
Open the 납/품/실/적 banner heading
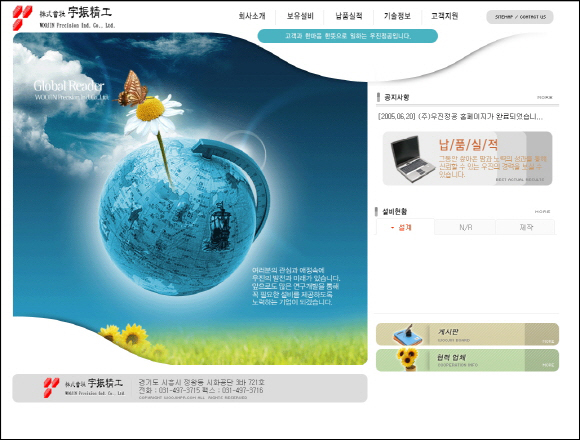point(468,145)
